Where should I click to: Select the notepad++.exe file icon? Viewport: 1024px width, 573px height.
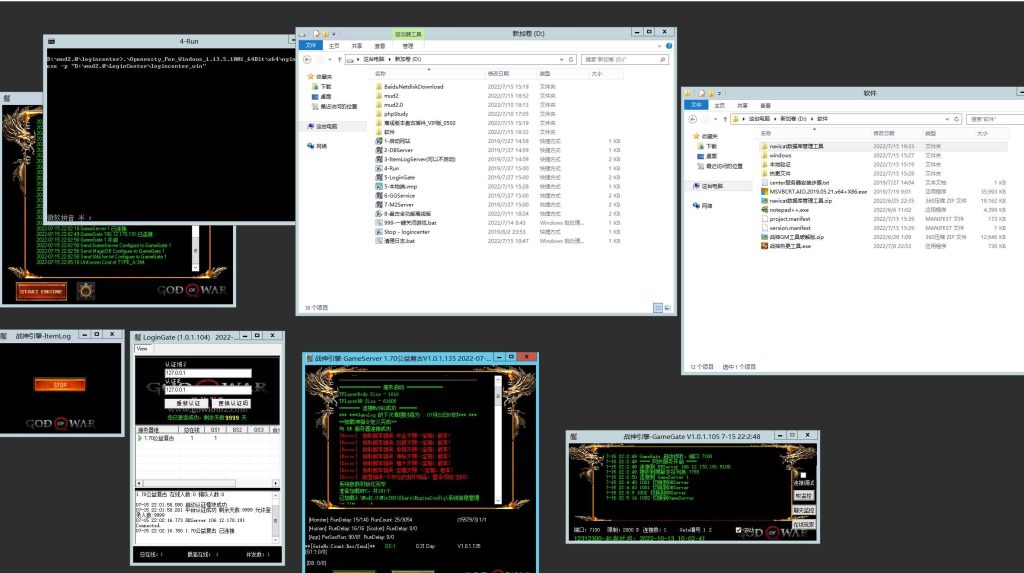point(763,209)
